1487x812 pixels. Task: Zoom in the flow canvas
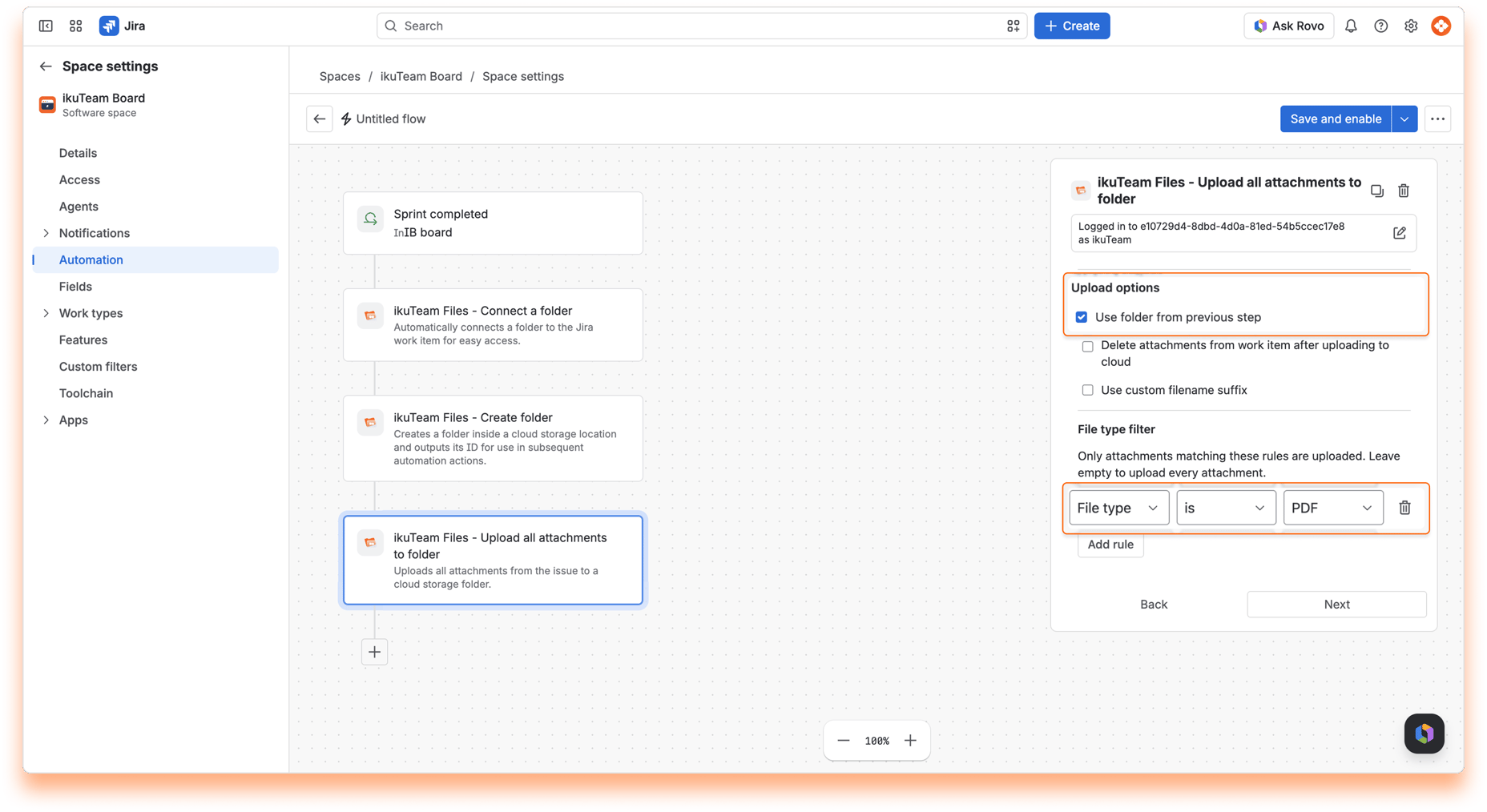pos(910,741)
